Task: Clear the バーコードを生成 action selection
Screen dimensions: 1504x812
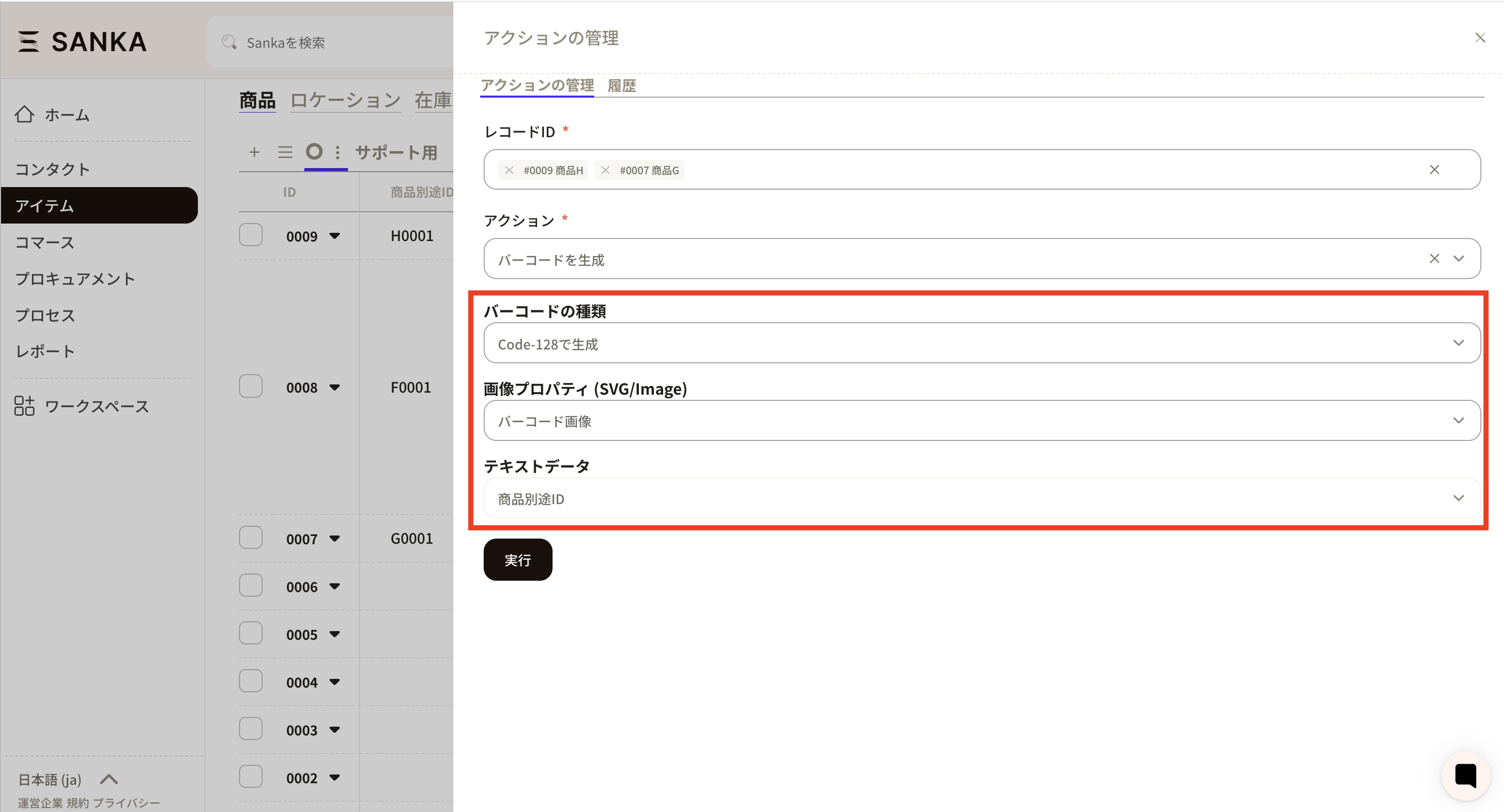Action: (x=1434, y=258)
